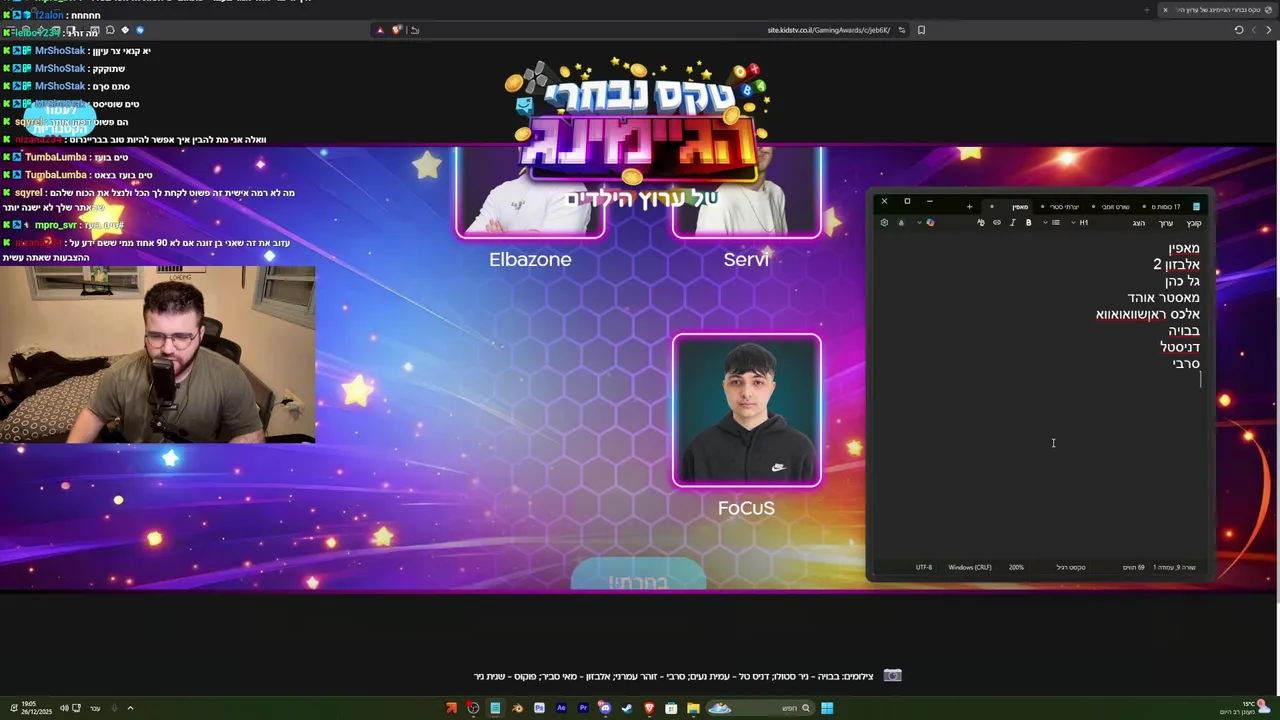The height and width of the screenshot is (720, 1280).
Task: Open Steam from the taskbar
Action: (627, 708)
